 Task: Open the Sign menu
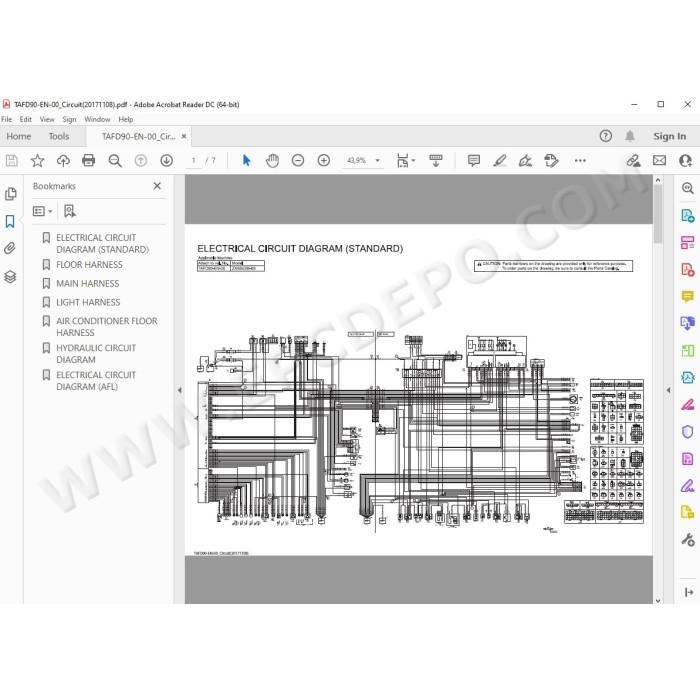(69, 119)
